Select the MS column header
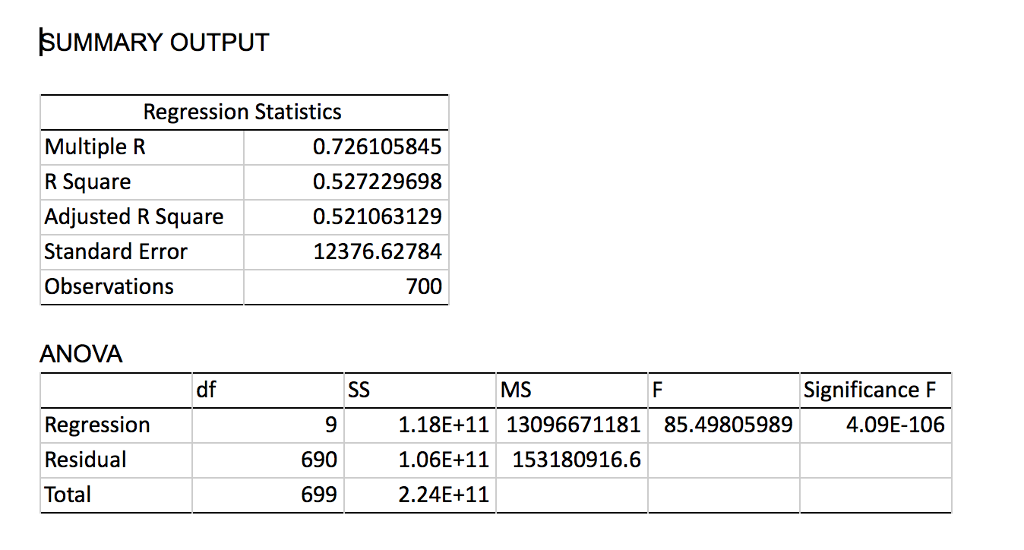The height and width of the screenshot is (550, 1024). point(515,390)
